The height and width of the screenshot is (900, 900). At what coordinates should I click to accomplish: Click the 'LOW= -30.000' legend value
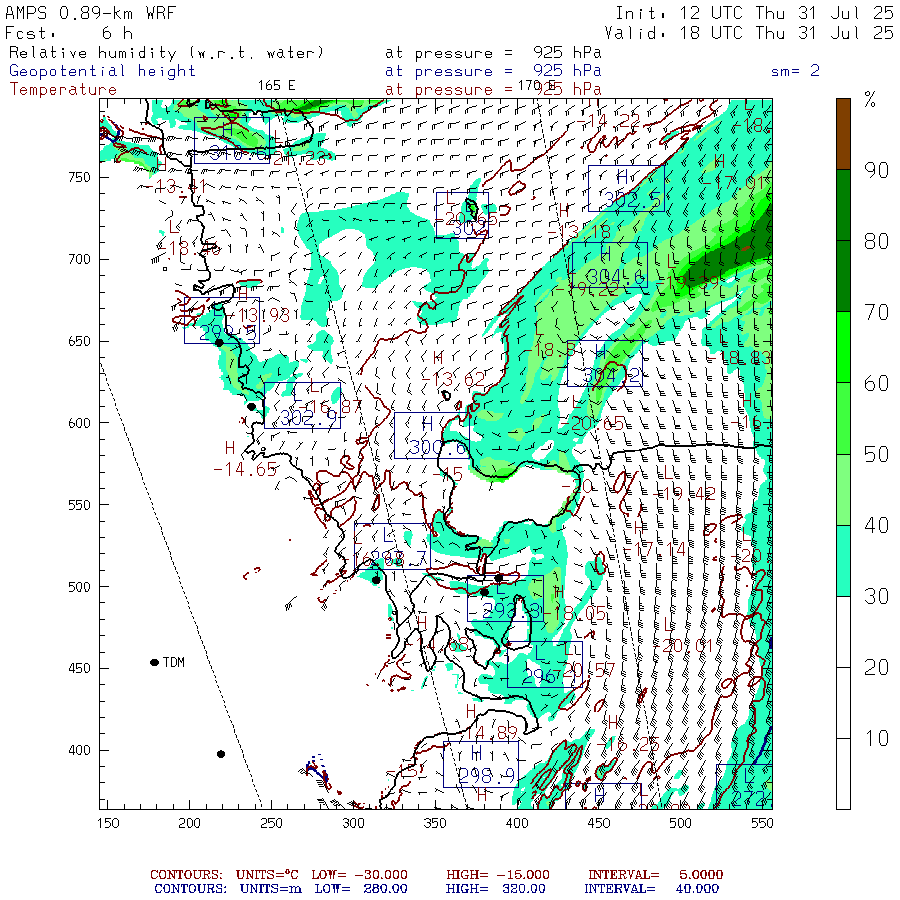coord(359,875)
